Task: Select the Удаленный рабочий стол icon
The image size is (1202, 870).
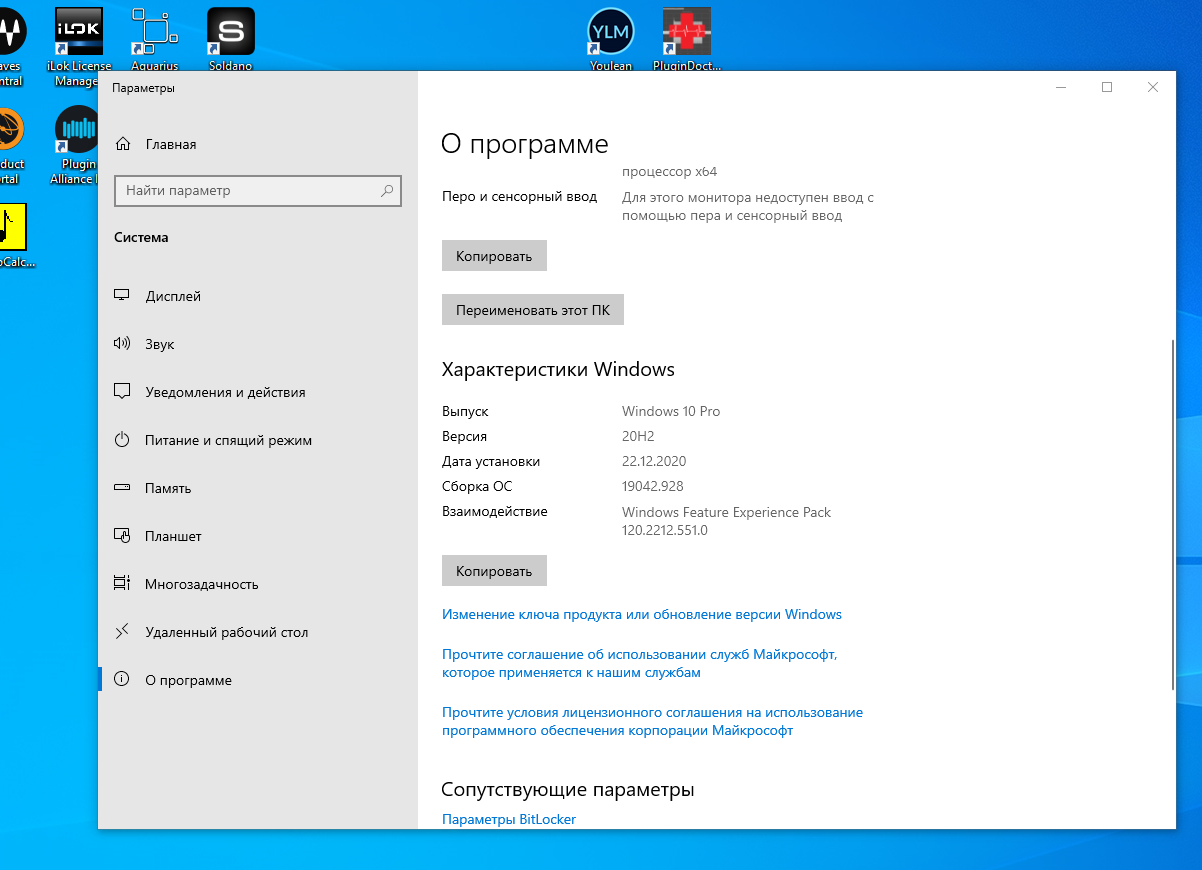Action: [122, 632]
